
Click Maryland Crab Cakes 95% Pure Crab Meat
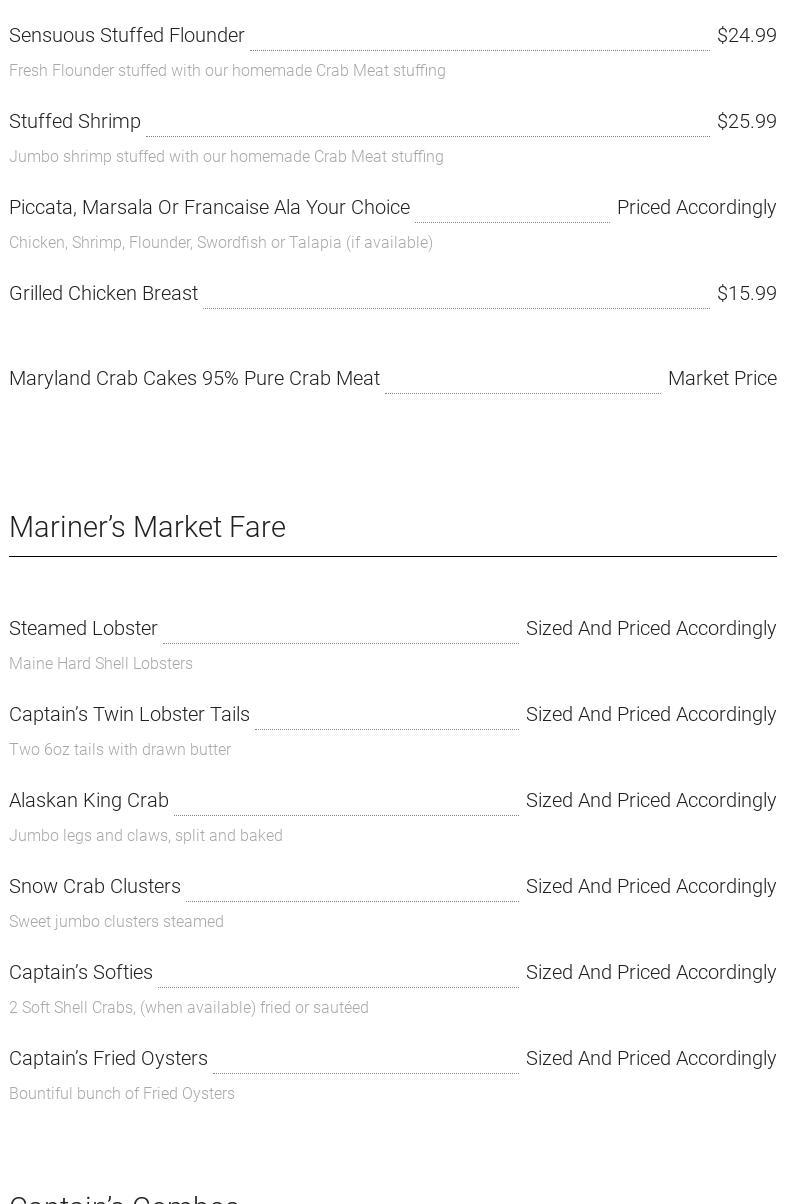coord(194,379)
